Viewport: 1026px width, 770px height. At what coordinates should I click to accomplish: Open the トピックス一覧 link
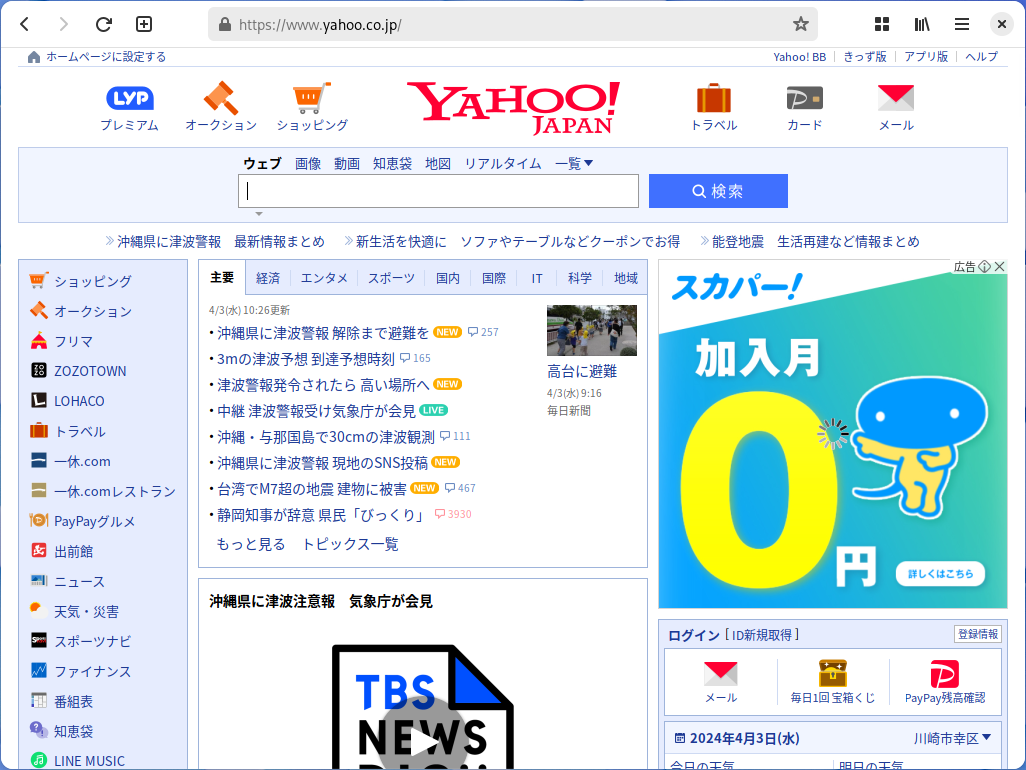pyautogui.click(x=350, y=544)
